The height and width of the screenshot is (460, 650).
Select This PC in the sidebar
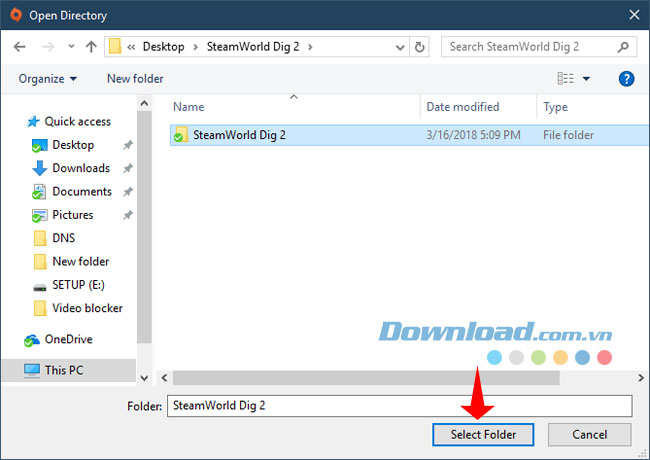(x=64, y=370)
